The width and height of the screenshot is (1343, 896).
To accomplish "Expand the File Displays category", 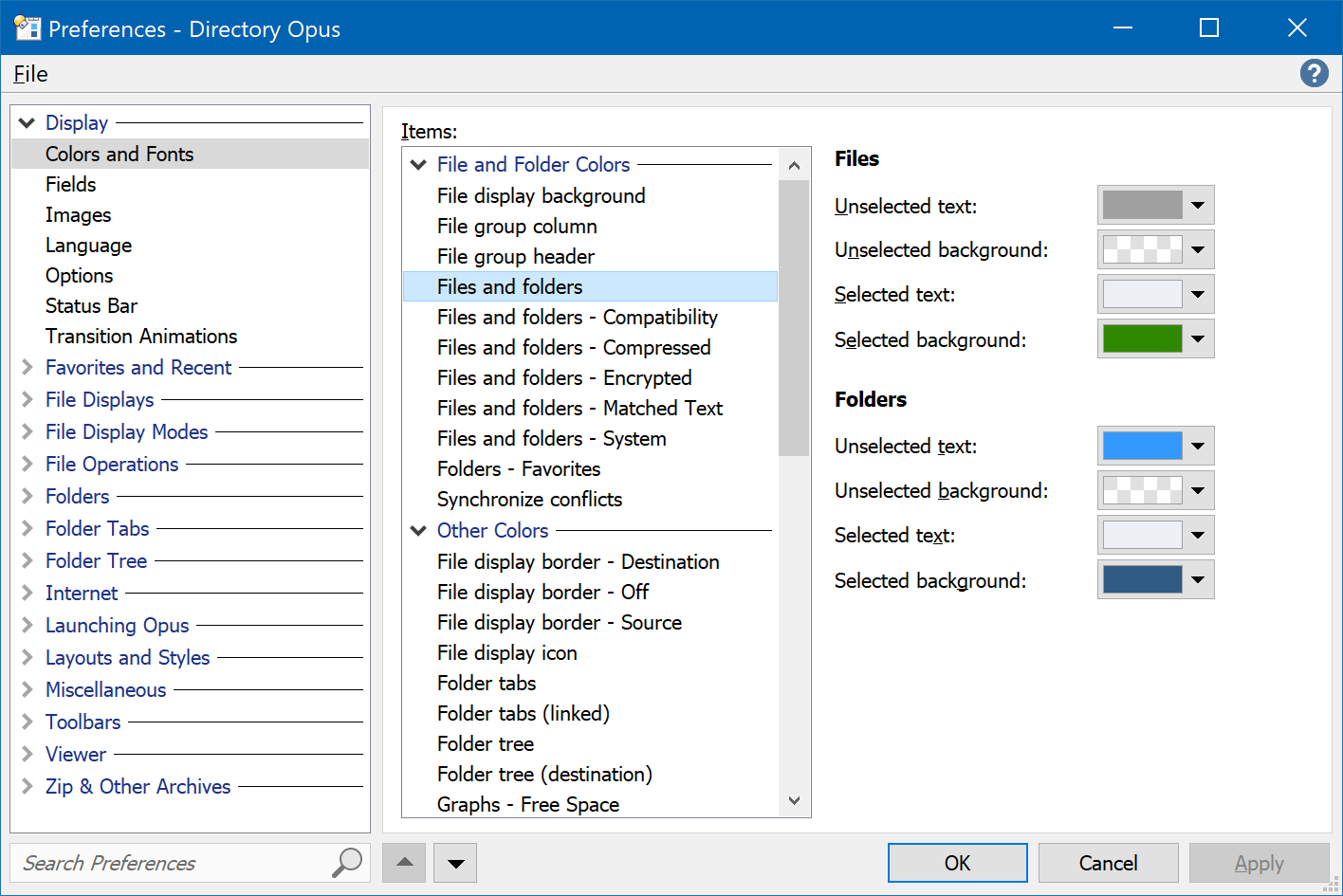I will 28,399.
